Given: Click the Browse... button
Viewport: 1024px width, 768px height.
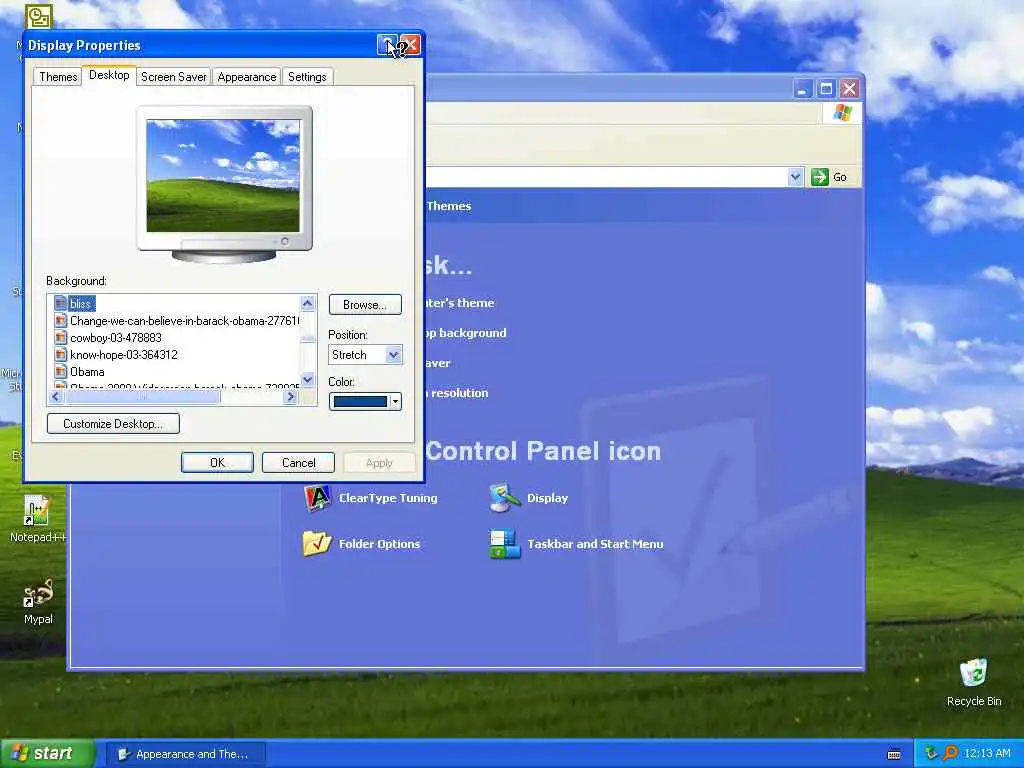Looking at the screenshot, I should pos(365,304).
